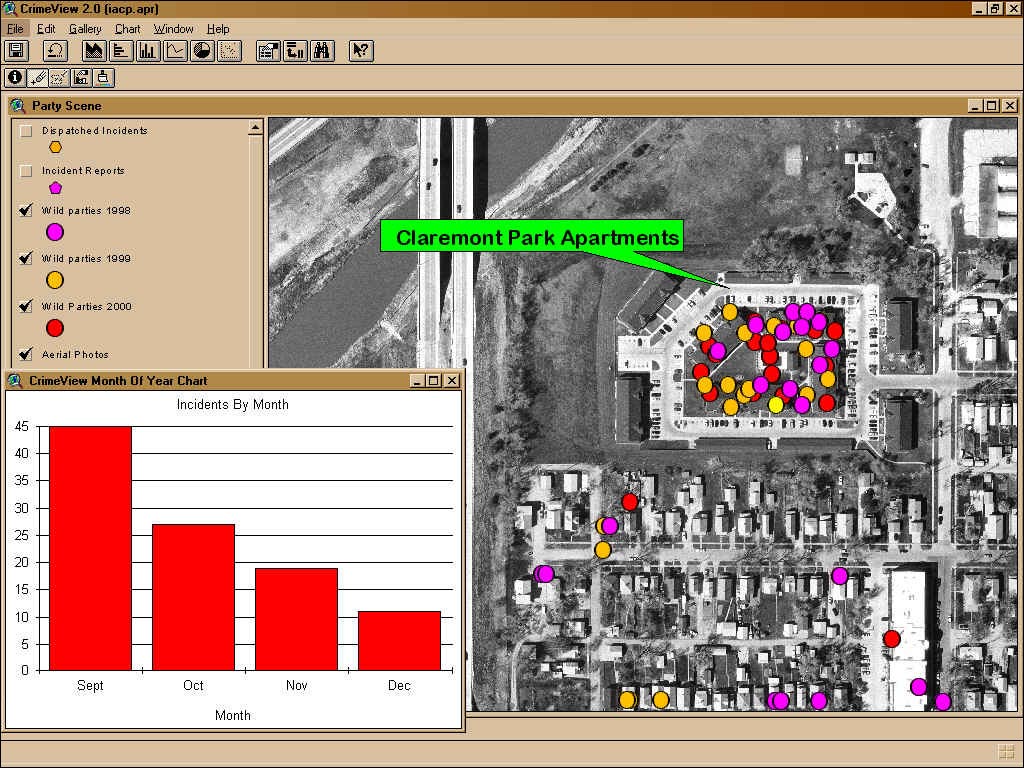Open the Window menu
The height and width of the screenshot is (768, 1024).
pyautogui.click(x=173, y=29)
